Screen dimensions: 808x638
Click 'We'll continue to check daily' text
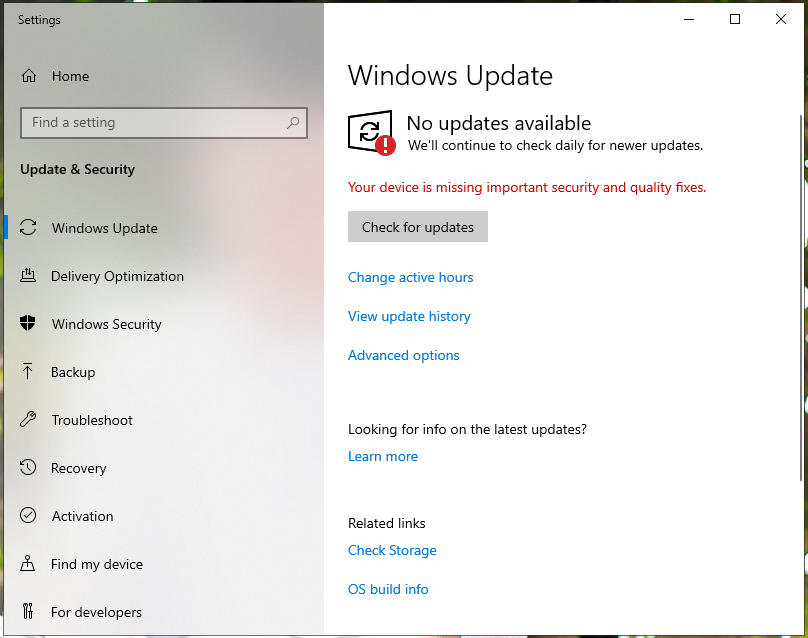[x=556, y=145]
